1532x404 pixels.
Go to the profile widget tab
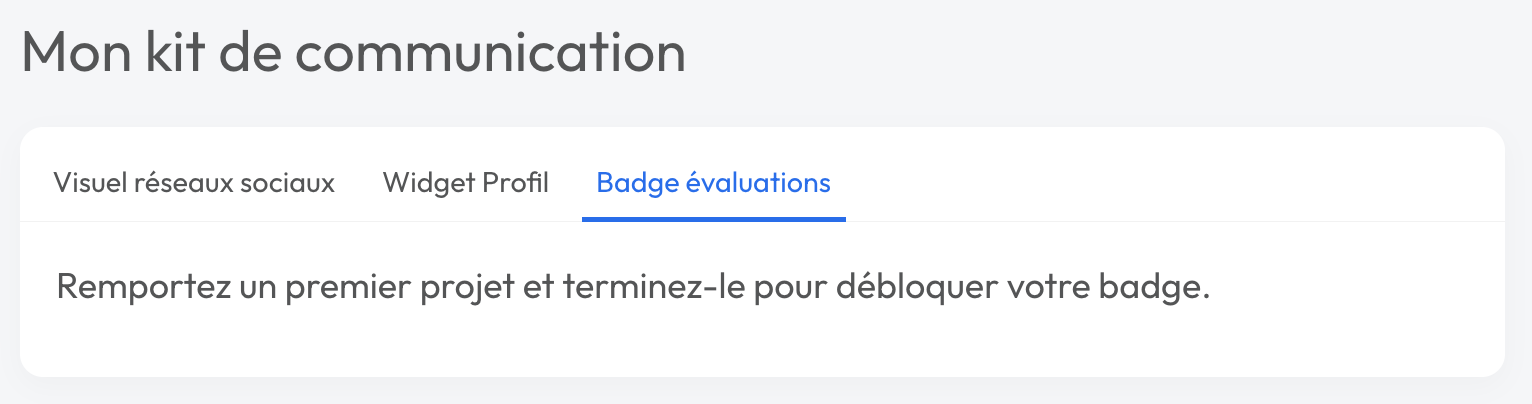pyautogui.click(x=465, y=184)
